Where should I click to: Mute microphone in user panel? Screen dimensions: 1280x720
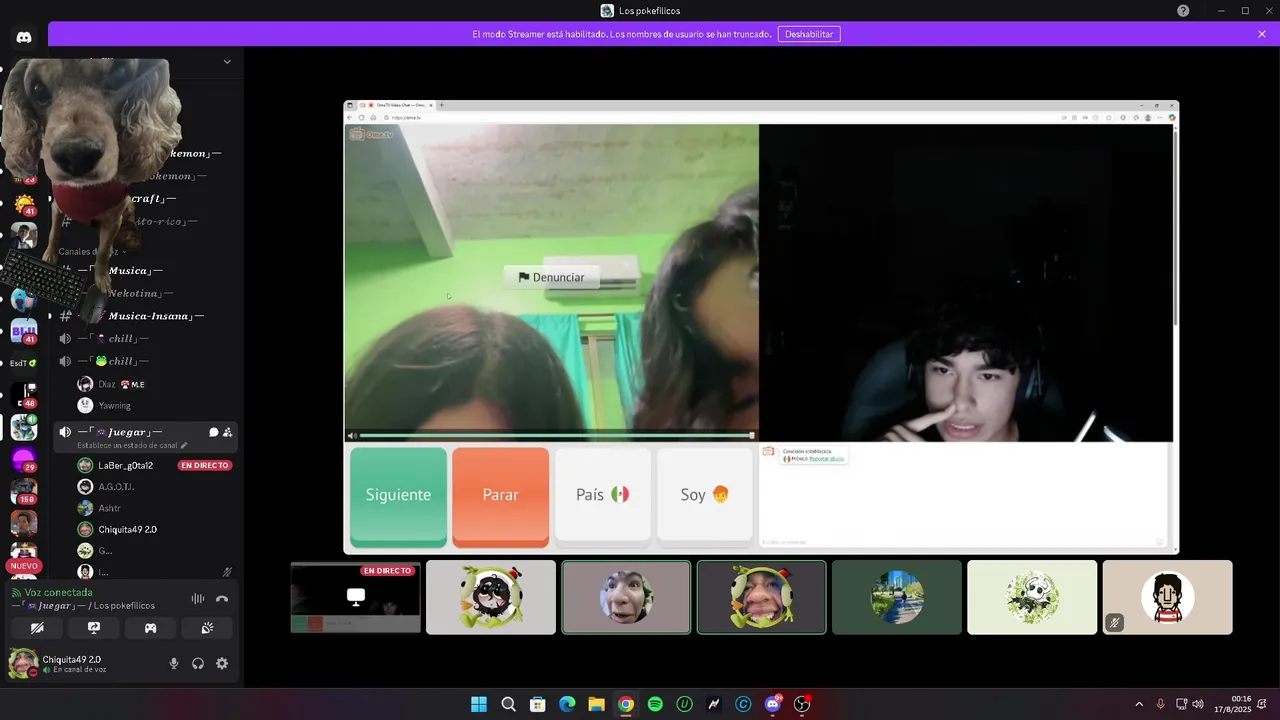pos(174,663)
